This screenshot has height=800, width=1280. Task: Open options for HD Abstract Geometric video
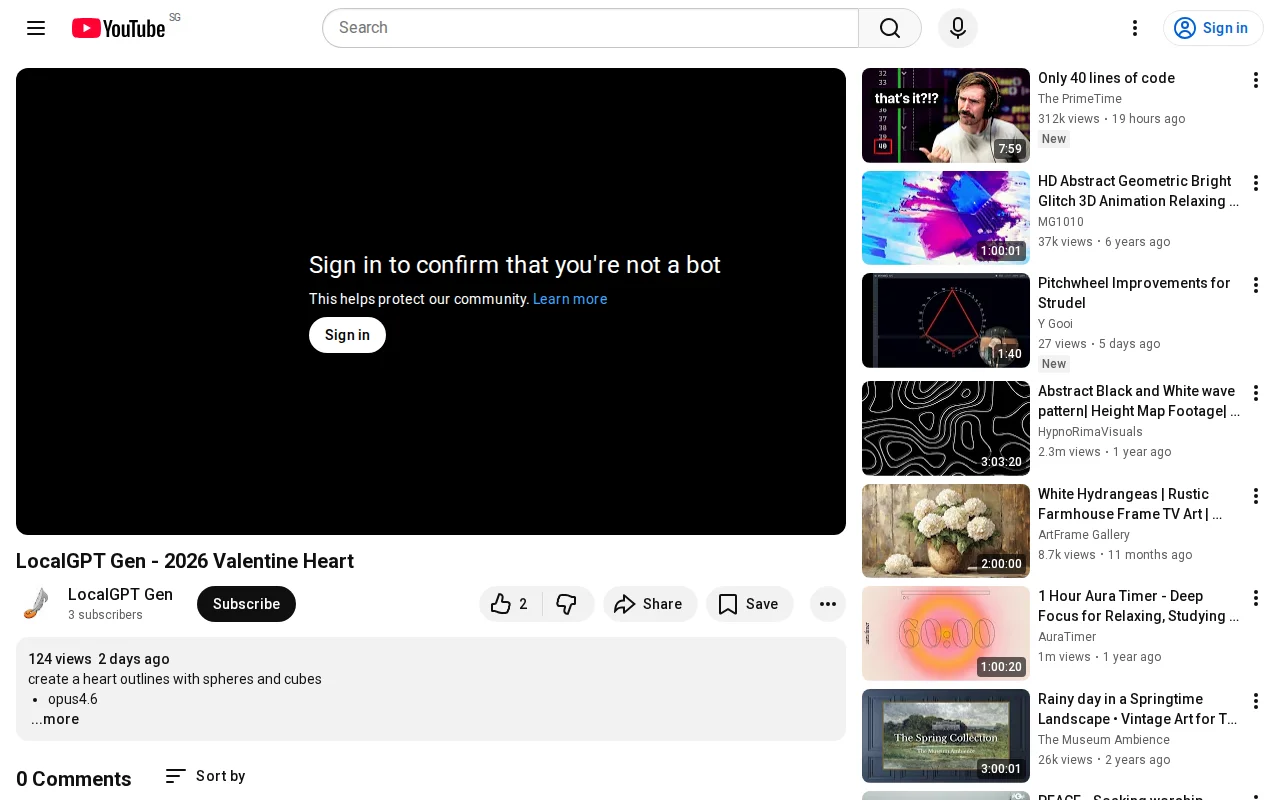point(1256,183)
